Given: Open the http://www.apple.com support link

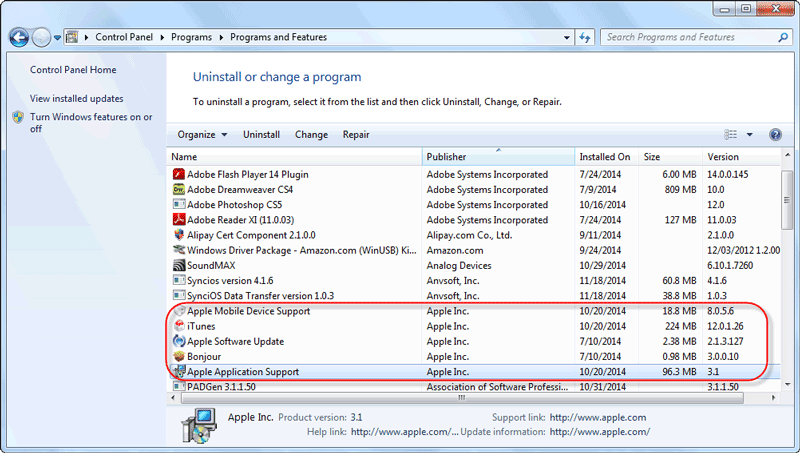Looking at the screenshot, I should pos(598,417).
